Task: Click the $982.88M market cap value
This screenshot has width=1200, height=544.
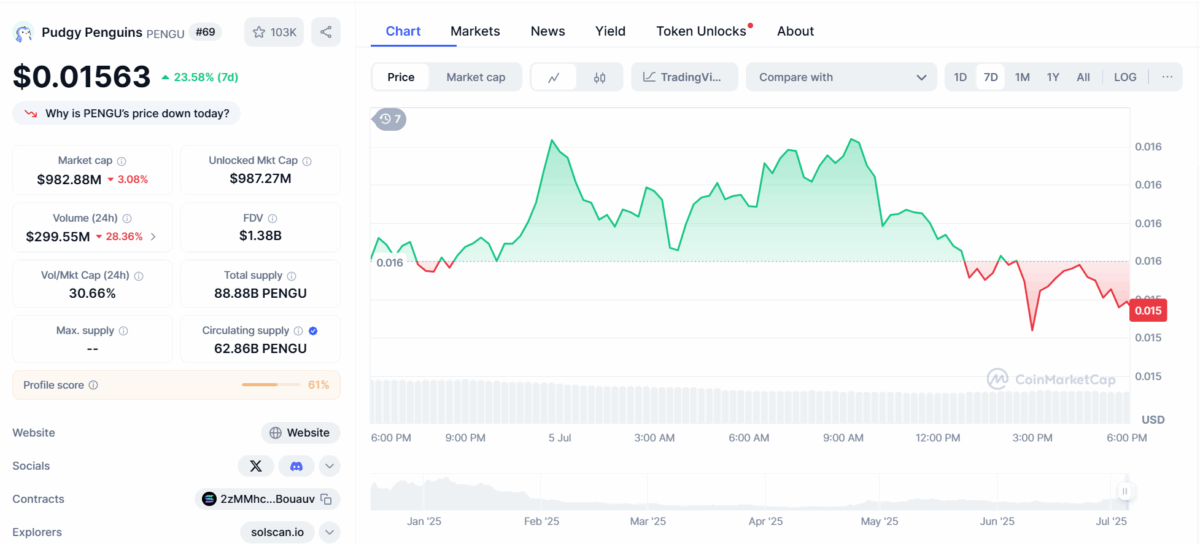Action: (x=69, y=179)
